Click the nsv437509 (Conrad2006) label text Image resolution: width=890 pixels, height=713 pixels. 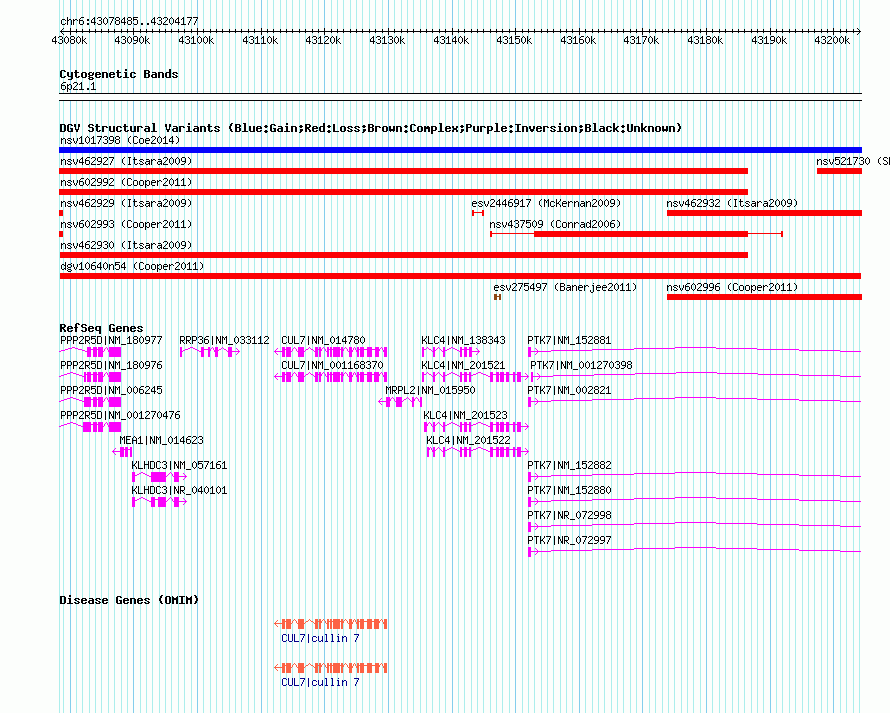pyautogui.click(x=555, y=224)
